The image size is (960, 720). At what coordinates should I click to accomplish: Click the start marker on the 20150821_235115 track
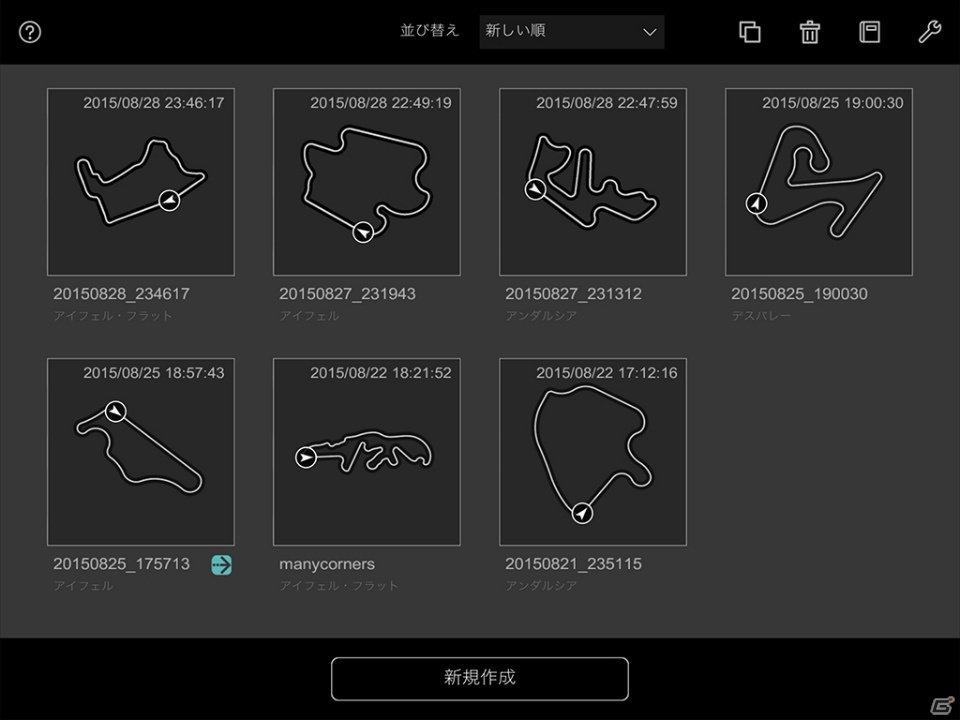[x=582, y=513]
